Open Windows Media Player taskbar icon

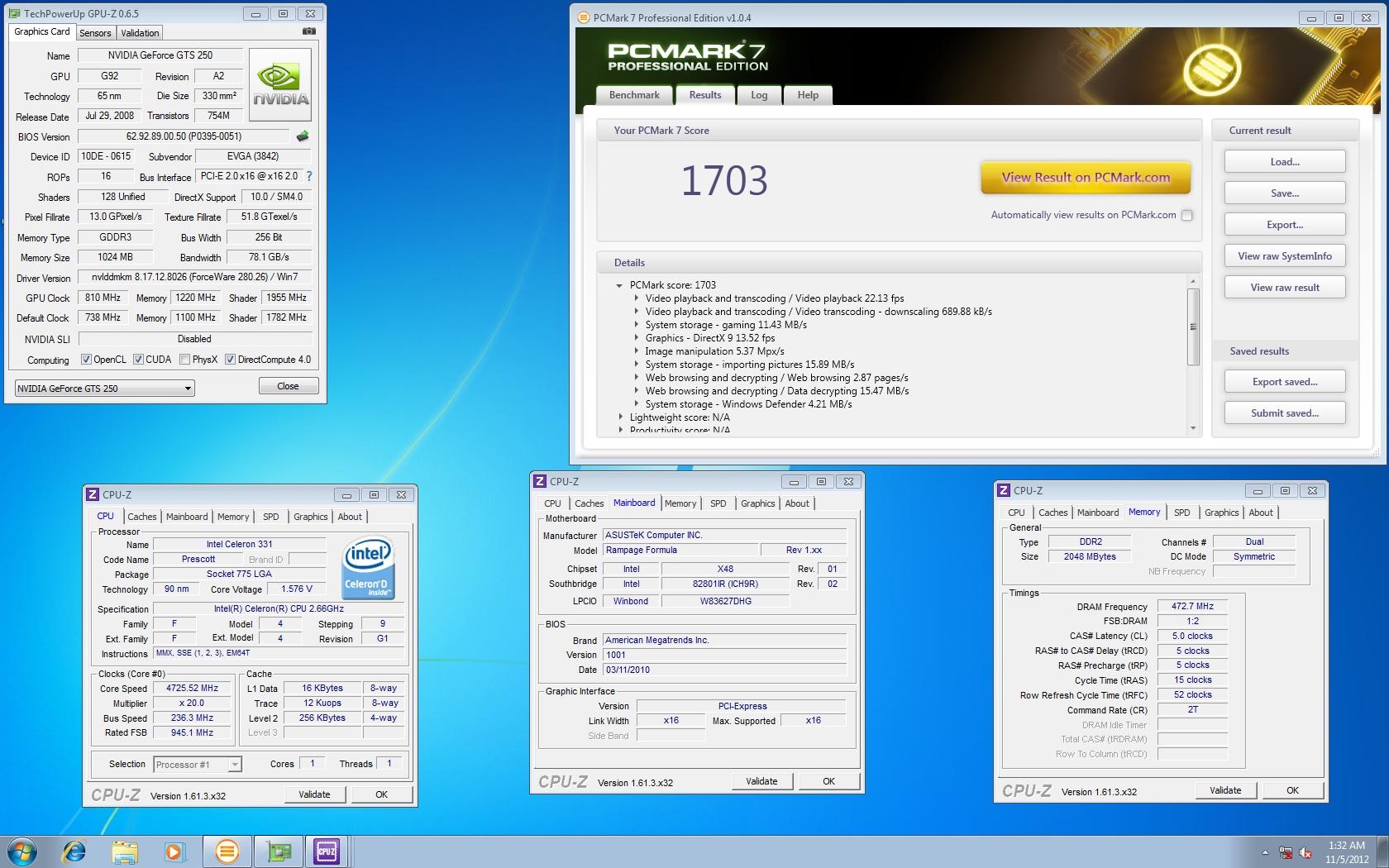click(174, 851)
